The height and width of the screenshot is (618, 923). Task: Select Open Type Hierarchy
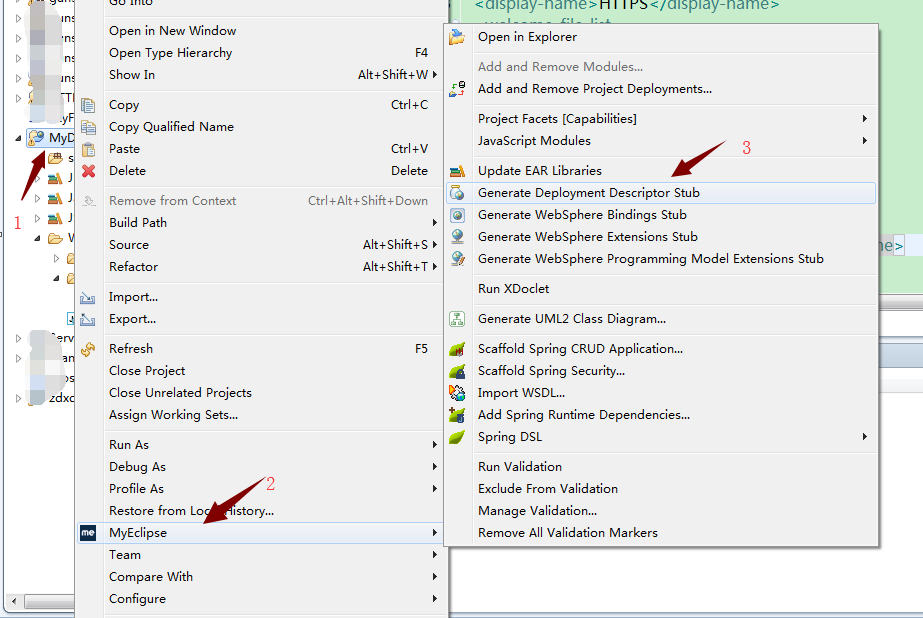click(x=171, y=53)
